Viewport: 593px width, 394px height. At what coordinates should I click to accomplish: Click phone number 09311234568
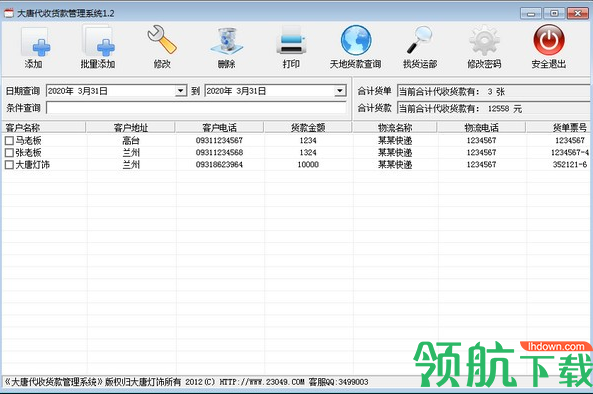click(x=219, y=153)
